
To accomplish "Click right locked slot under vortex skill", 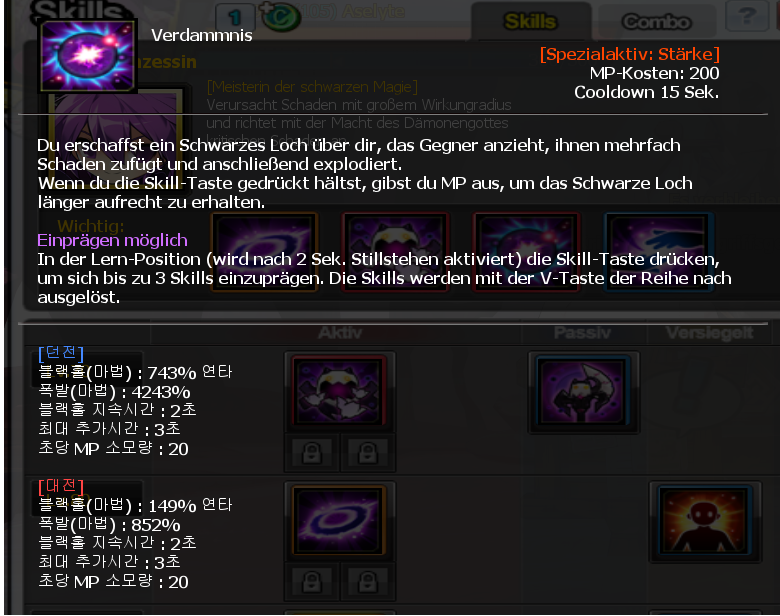I will click(368, 581).
